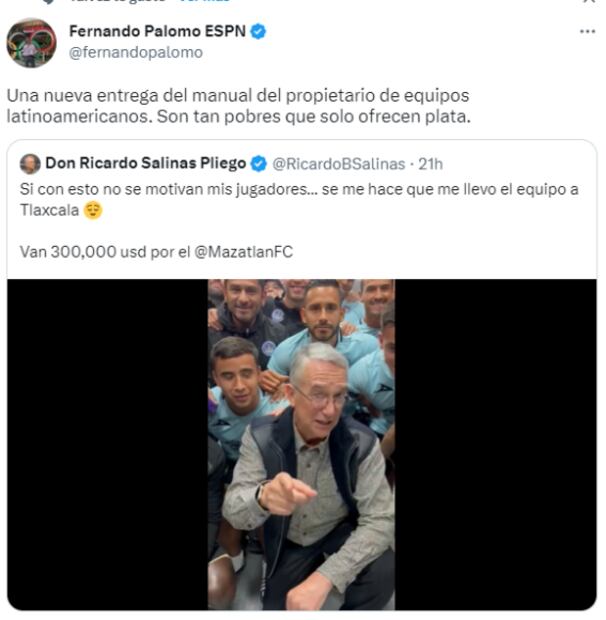Go to the @RicardoBSalinas handle
Viewport: 606px width, 620px height.
(x=339, y=164)
